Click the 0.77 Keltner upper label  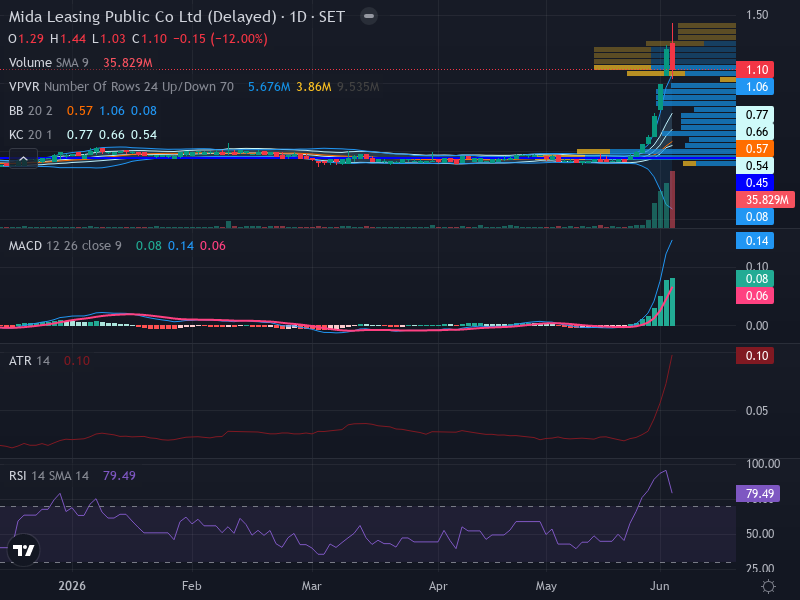pyautogui.click(x=755, y=114)
